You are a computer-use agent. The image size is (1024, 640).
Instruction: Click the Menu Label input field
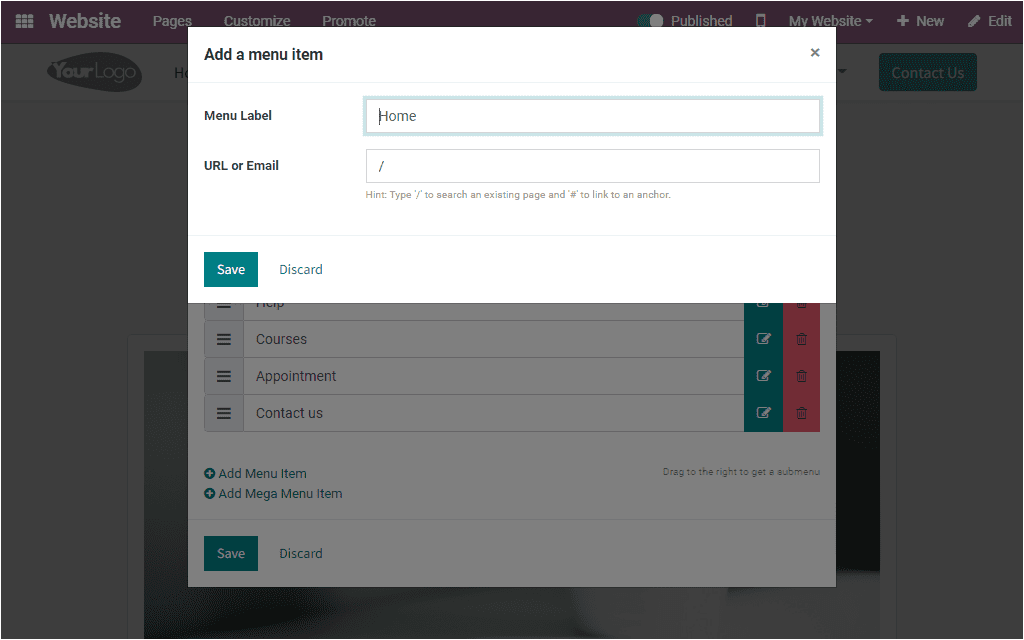592,116
